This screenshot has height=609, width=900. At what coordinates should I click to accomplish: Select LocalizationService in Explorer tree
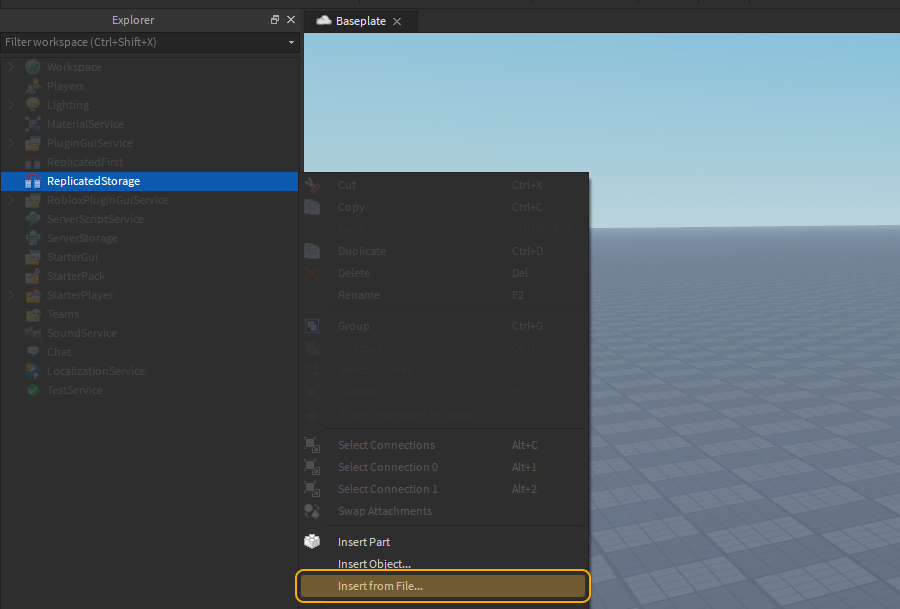point(149,371)
